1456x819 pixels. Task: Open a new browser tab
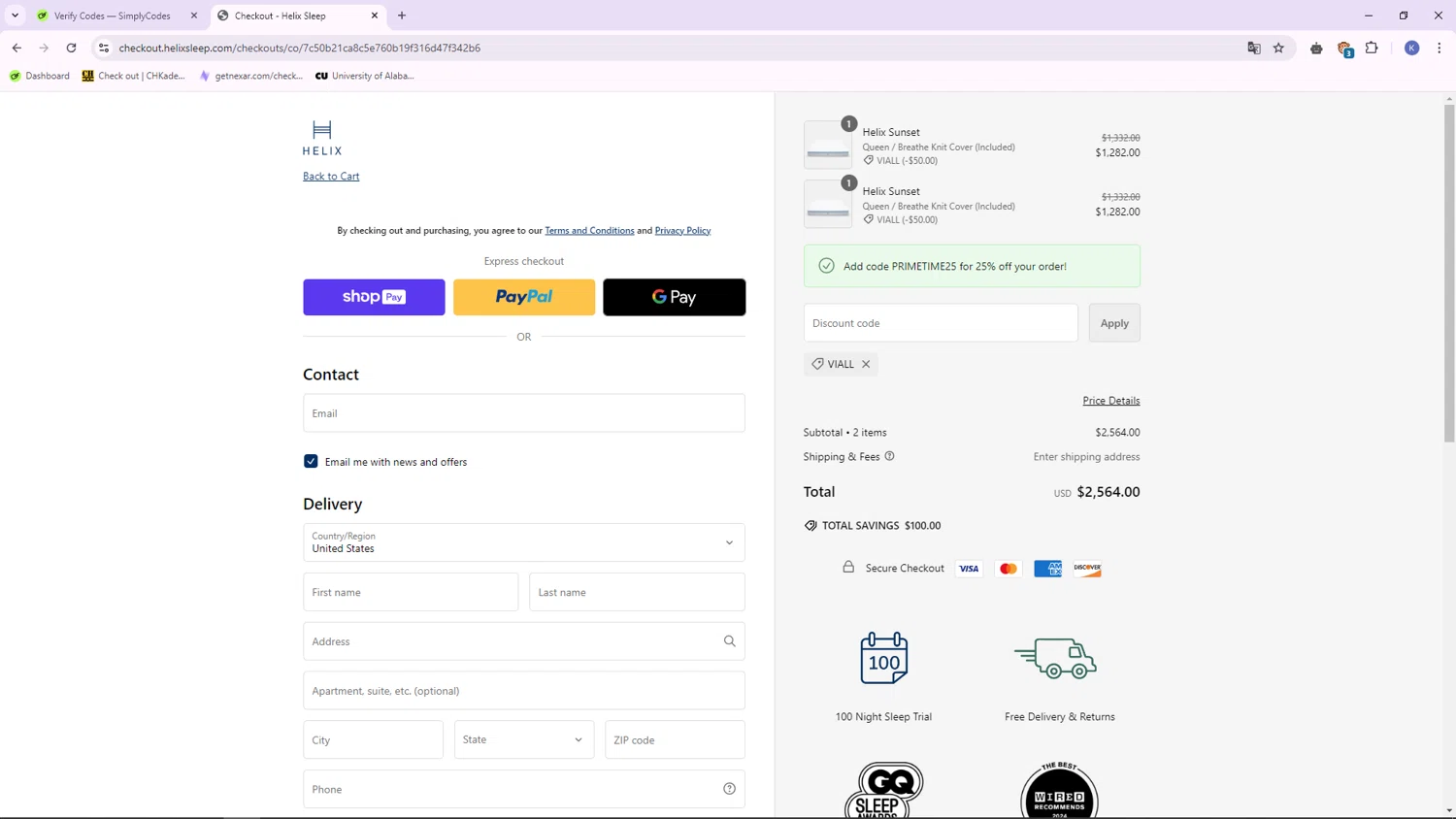coord(402,16)
